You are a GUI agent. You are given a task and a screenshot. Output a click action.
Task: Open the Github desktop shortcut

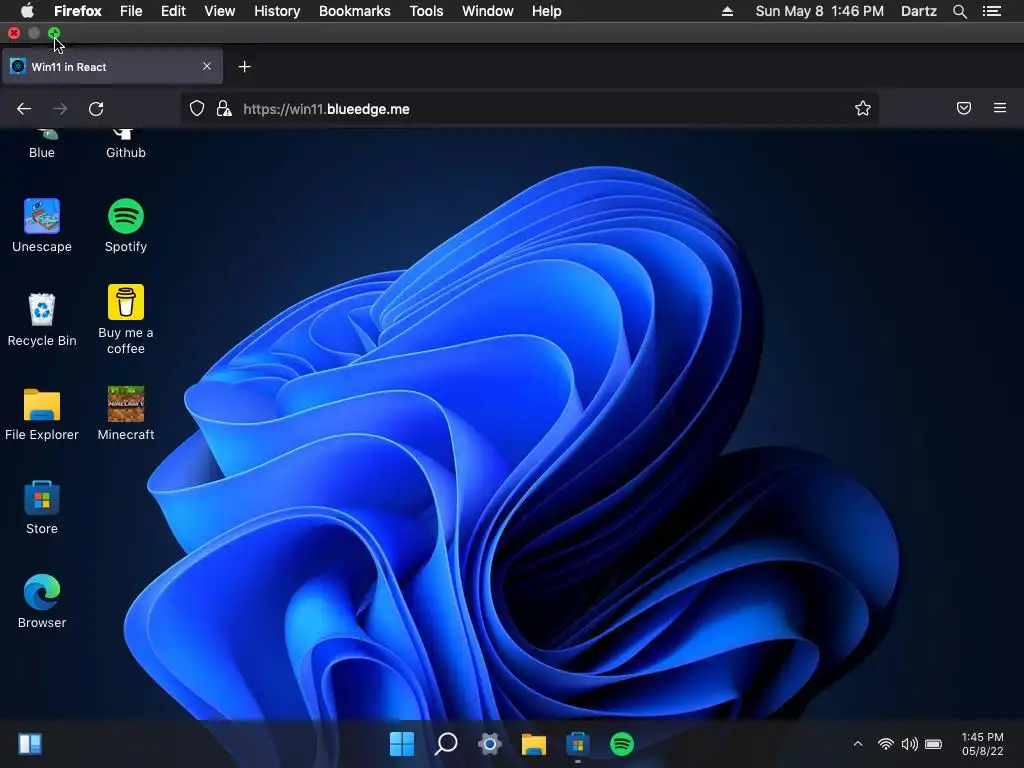(125, 144)
